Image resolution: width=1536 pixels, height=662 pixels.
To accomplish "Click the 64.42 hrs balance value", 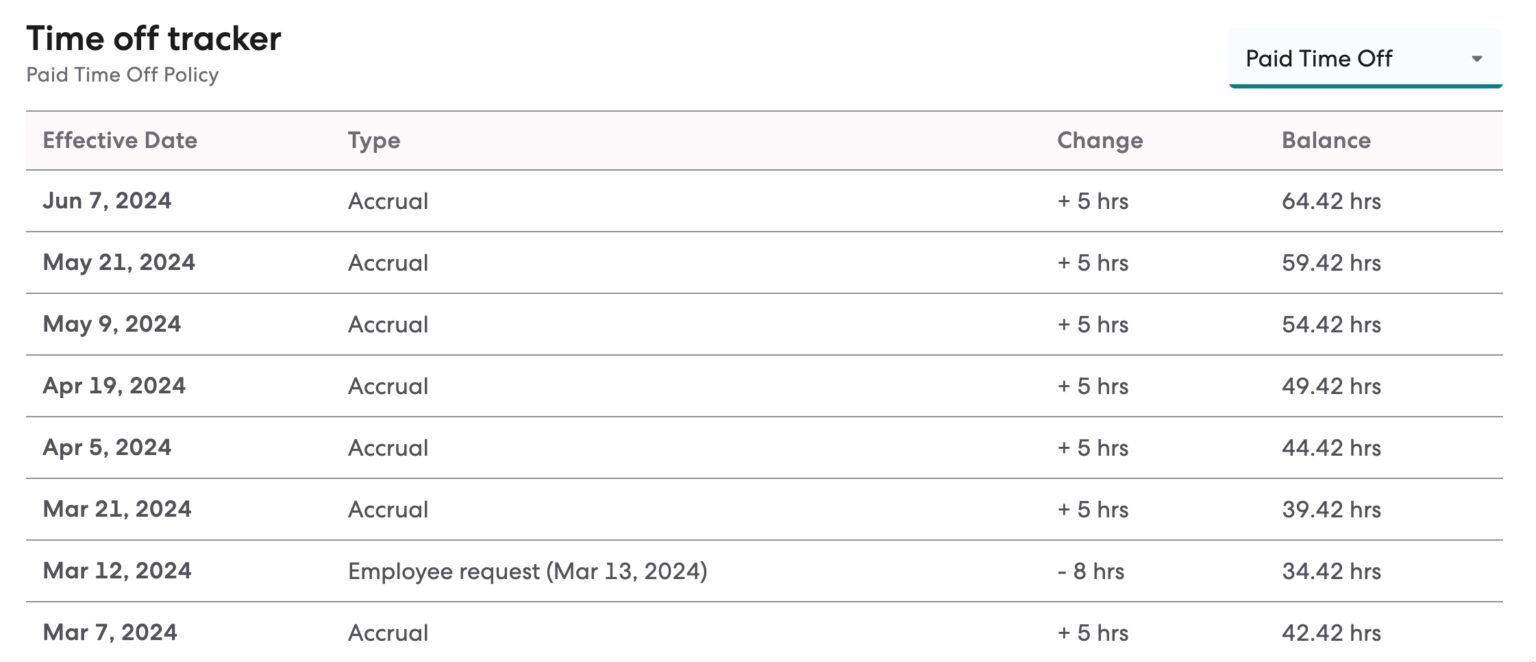I will point(1331,201).
